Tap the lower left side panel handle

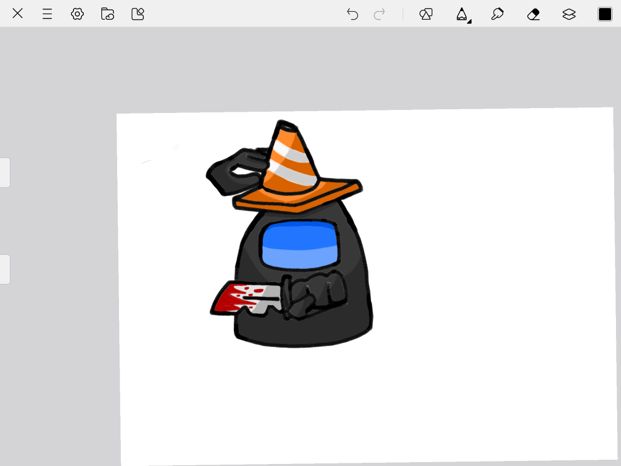[4, 269]
